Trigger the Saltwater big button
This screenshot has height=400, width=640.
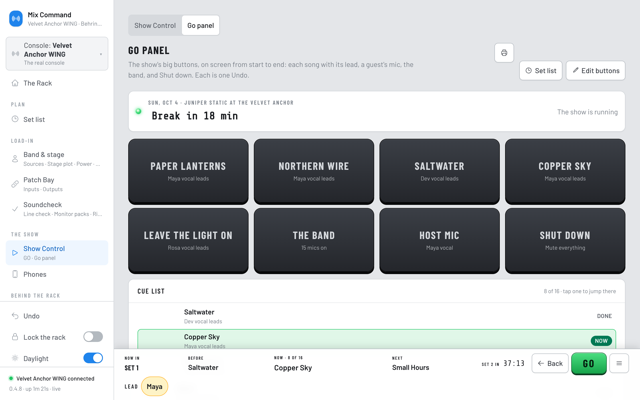tap(440, 171)
